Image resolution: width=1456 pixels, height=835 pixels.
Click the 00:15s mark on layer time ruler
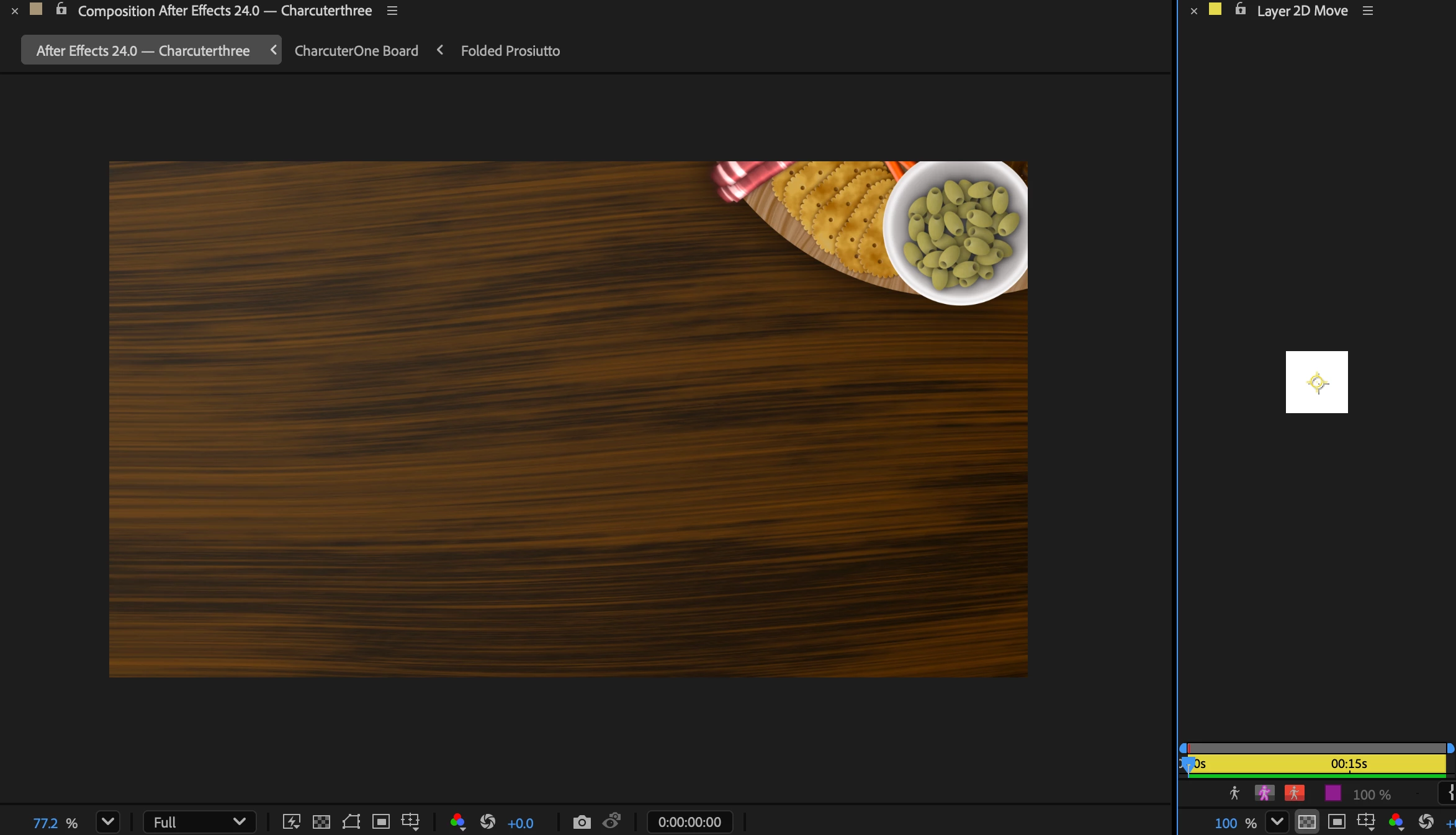1349,764
